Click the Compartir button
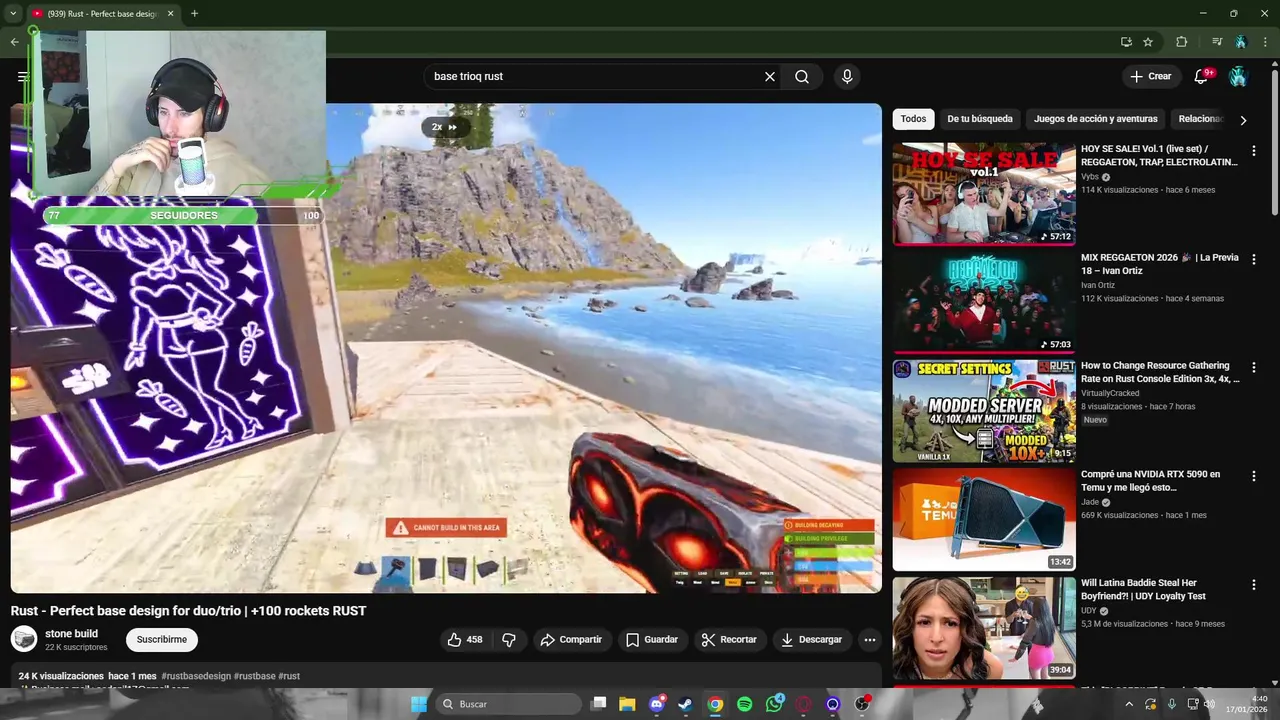 pos(571,640)
